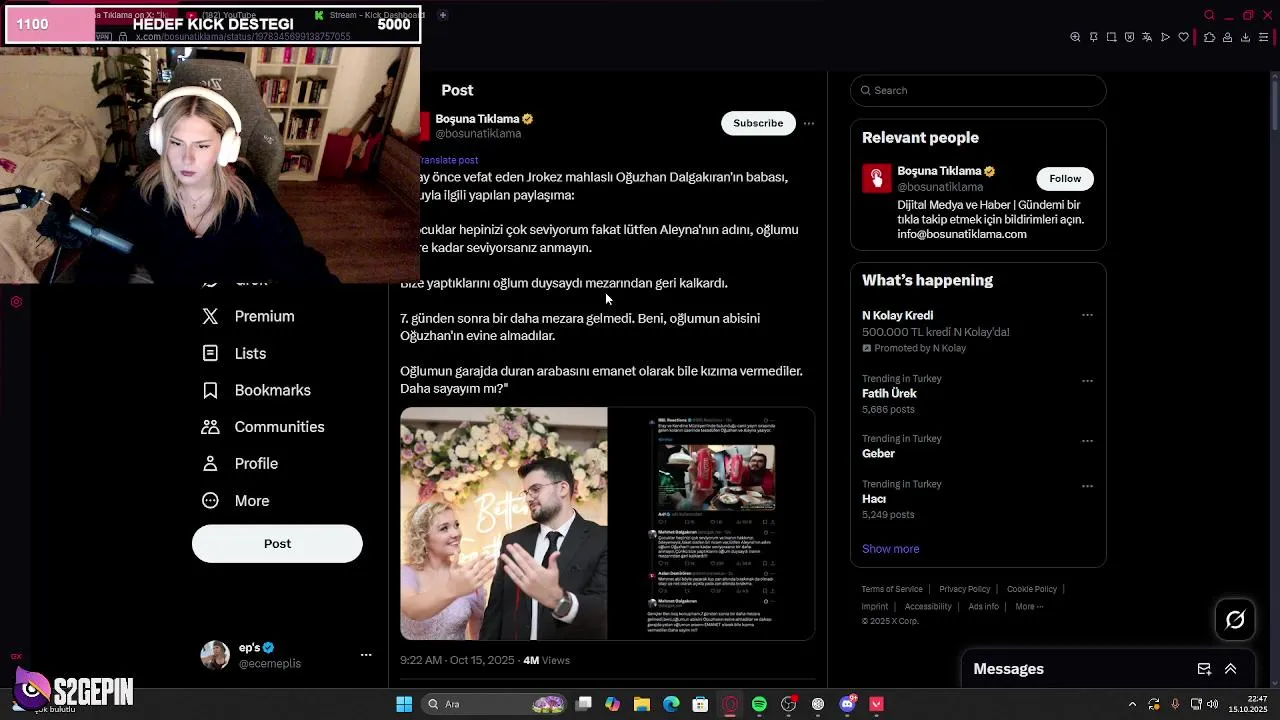Image resolution: width=1280 pixels, height=720 pixels.
Task: Open Discord from the taskbar
Action: [848, 704]
